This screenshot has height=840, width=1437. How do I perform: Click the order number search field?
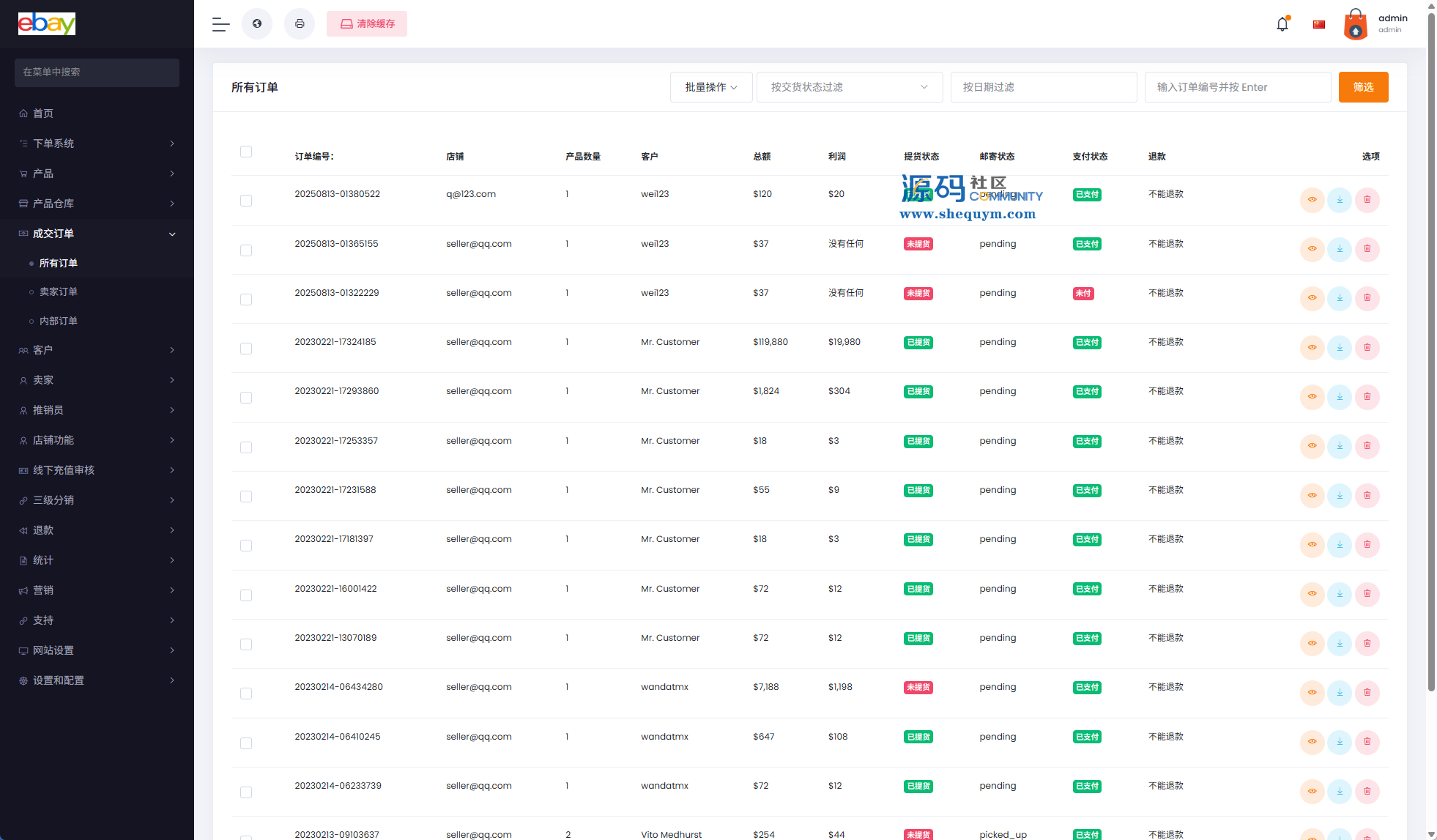[1237, 87]
